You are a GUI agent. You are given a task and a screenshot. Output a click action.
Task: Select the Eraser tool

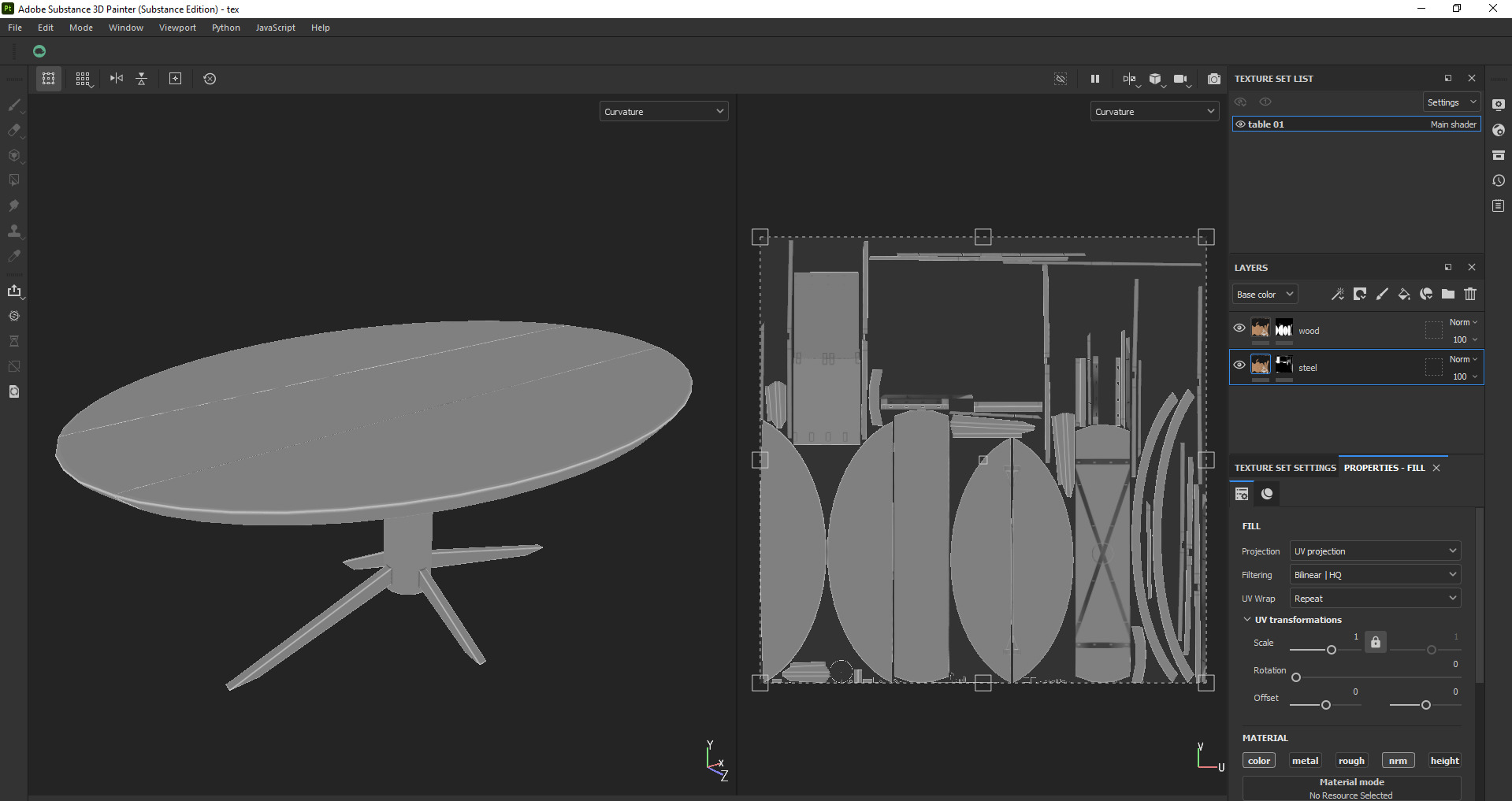[x=14, y=130]
